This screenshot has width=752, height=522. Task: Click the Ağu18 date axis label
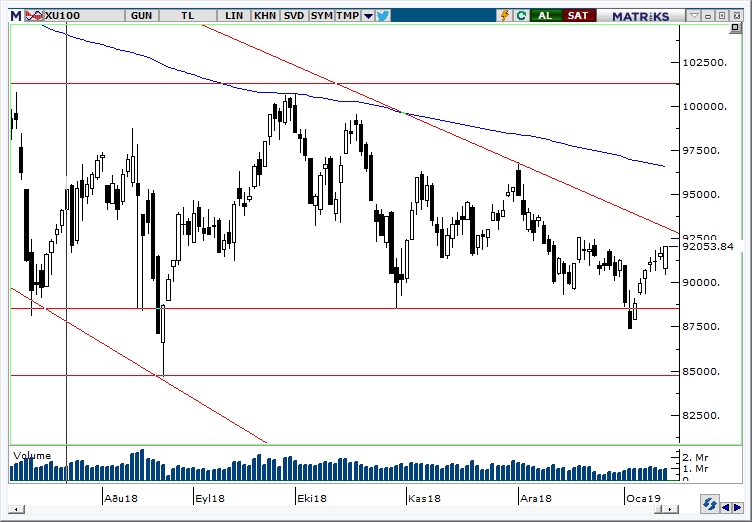click(121, 498)
